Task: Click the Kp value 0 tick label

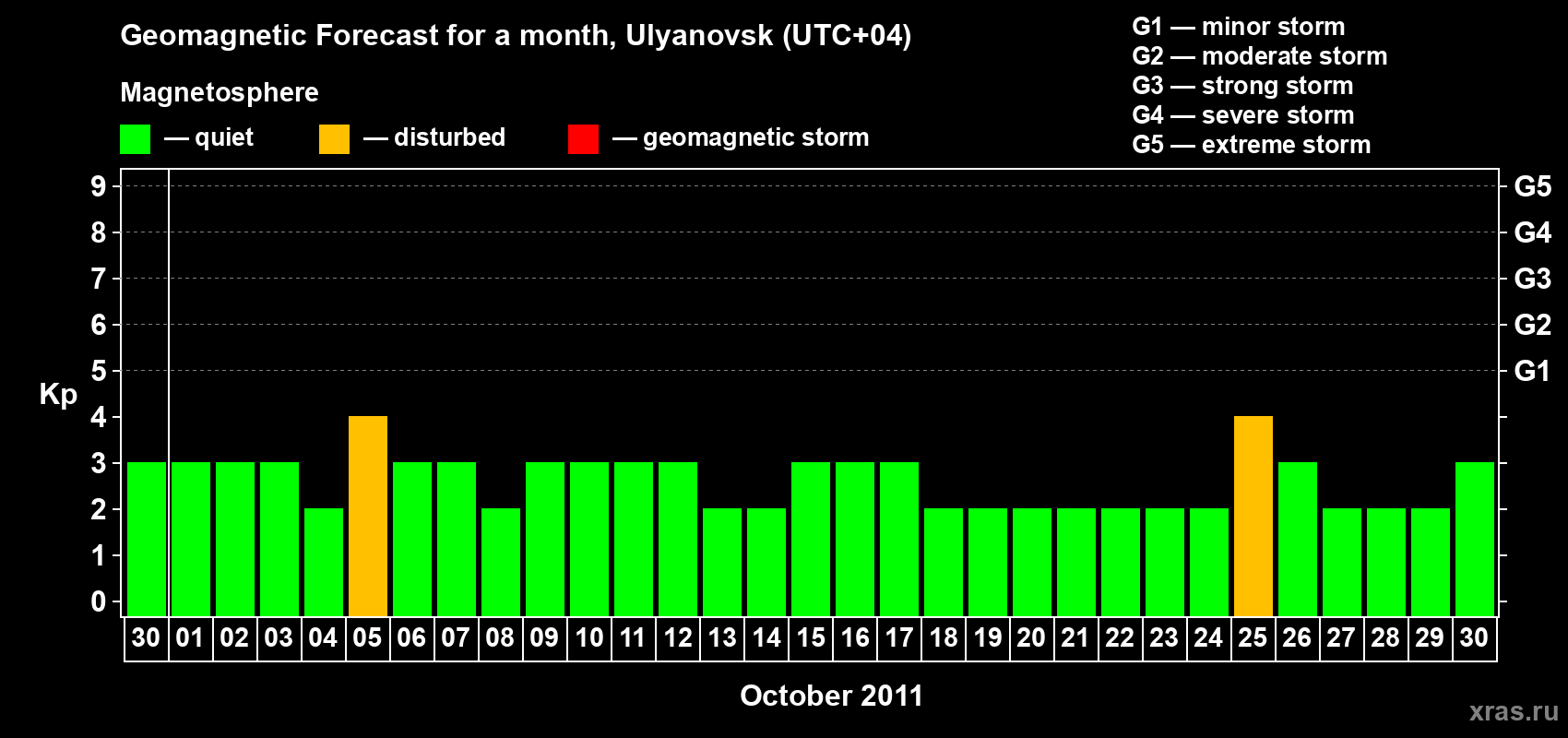Action: click(x=99, y=601)
